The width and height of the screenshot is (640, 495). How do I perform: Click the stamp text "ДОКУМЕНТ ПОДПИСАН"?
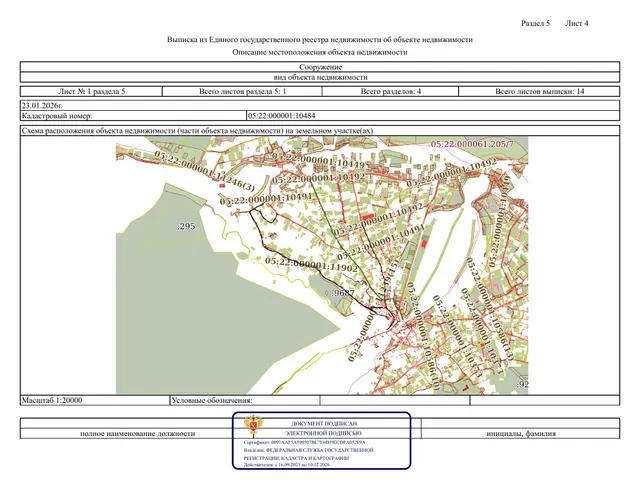(324, 424)
